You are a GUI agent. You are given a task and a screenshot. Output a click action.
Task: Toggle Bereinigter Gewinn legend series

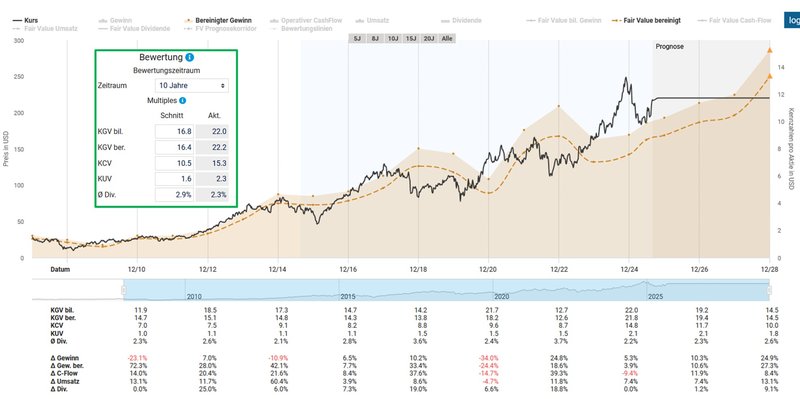(216, 20)
